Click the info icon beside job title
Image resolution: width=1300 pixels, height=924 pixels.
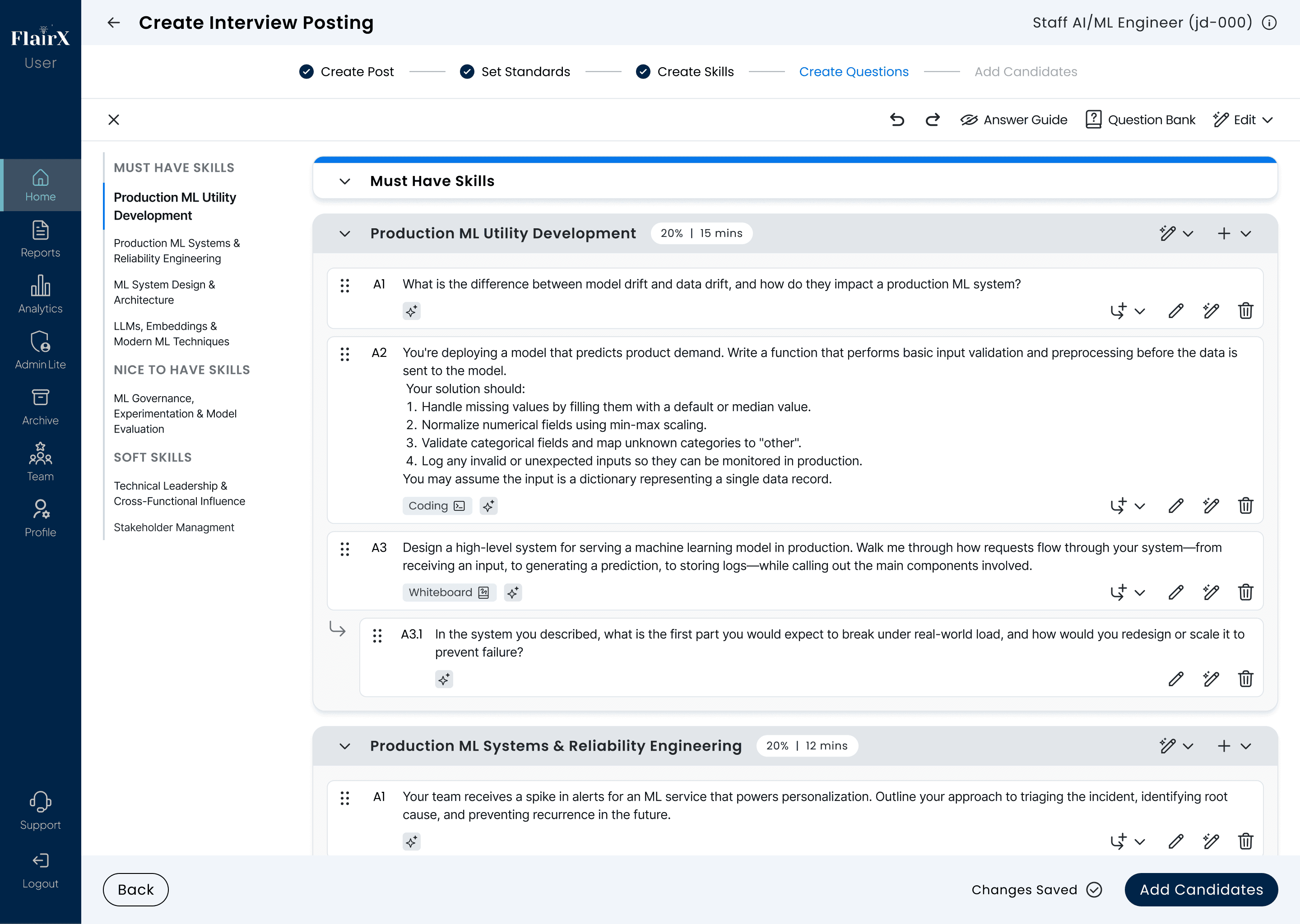pos(1269,23)
